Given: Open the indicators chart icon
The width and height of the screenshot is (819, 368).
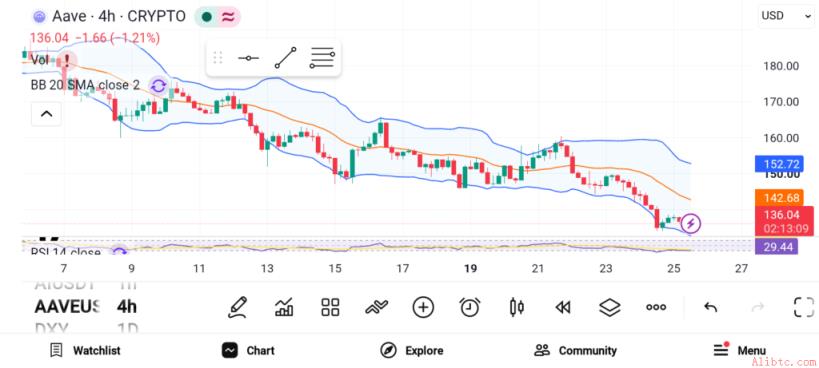Looking at the screenshot, I should (x=284, y=307).
